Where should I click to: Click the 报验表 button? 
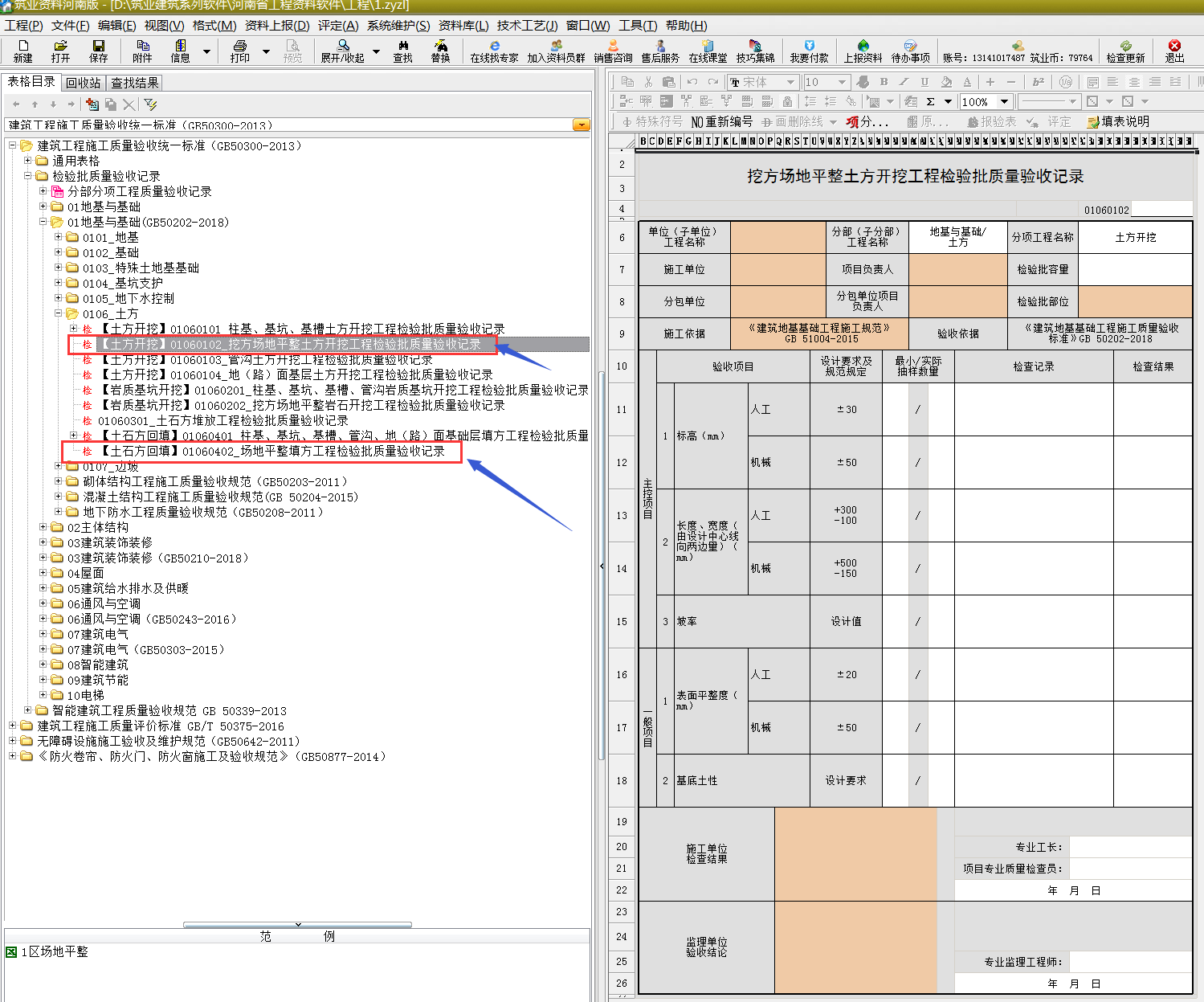point(992,121)
